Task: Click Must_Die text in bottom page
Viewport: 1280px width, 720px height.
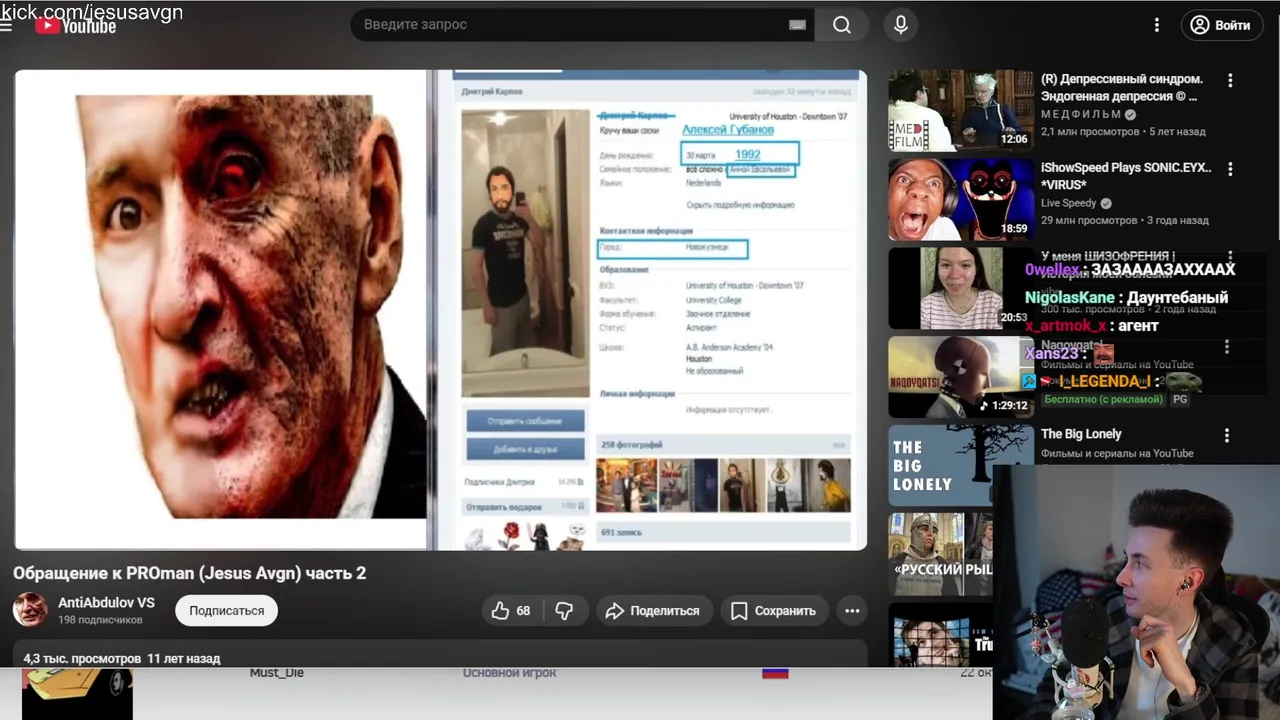Action: click(x=277, y=673)
